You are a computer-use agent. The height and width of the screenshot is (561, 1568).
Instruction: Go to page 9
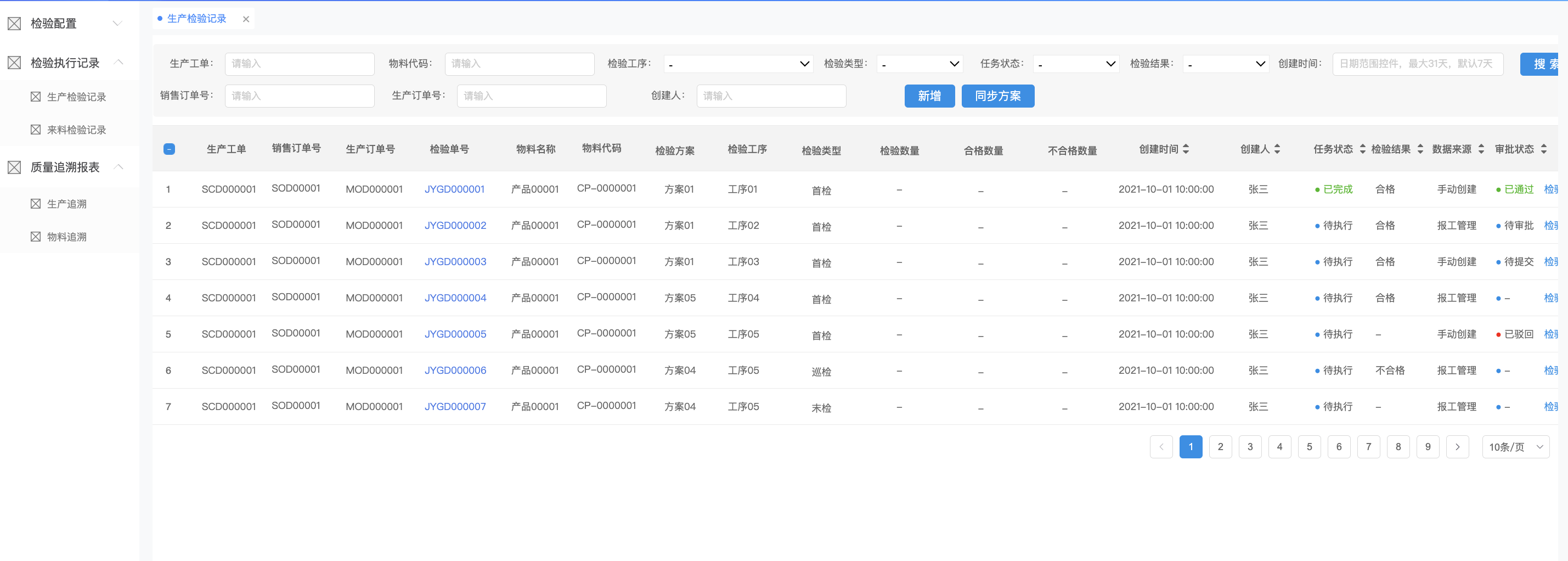[1428, 446]
